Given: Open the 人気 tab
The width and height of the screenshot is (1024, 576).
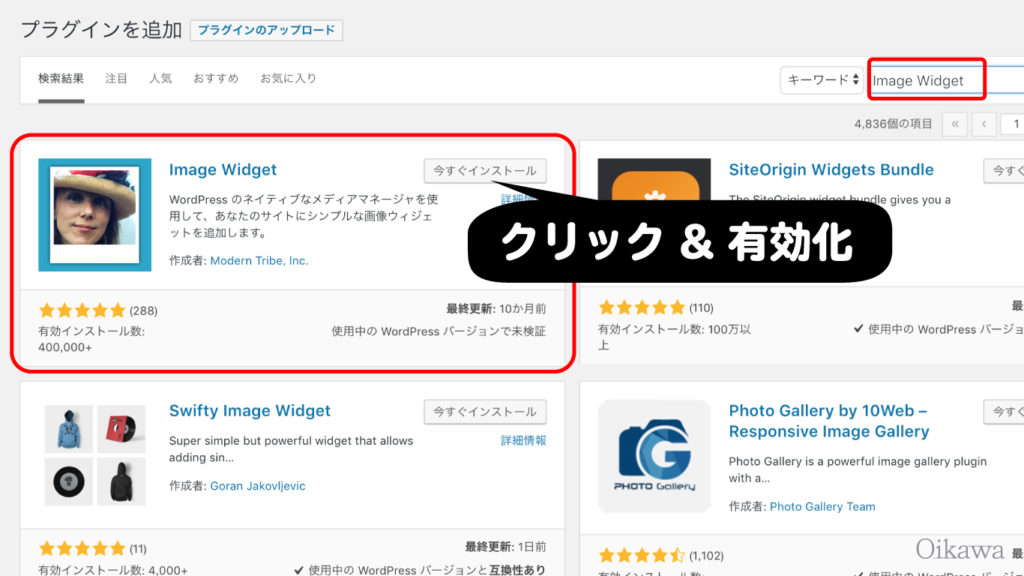Looking at the screenshot, I should point(161,78).
